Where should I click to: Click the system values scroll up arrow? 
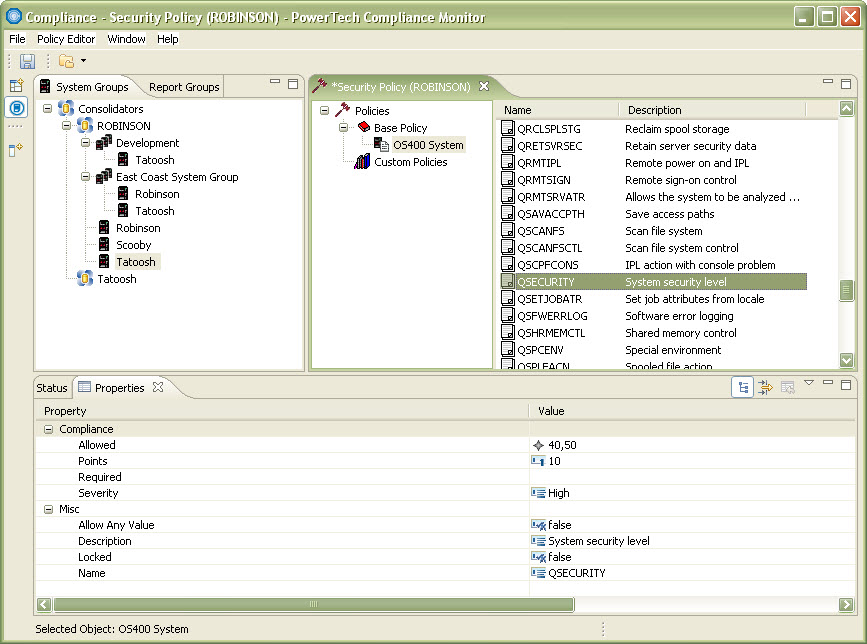[846, 108]
